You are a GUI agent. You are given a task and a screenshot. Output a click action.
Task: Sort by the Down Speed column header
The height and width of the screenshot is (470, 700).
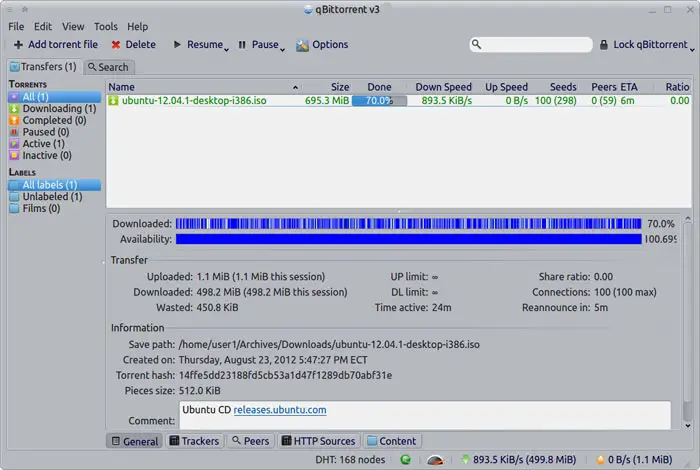[443, 87]
